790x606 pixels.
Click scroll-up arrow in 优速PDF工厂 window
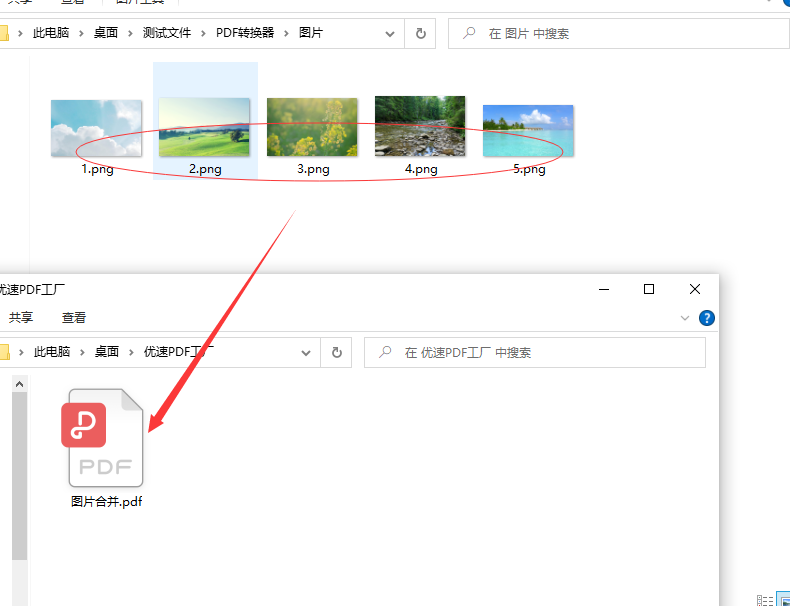click(19, 384)
